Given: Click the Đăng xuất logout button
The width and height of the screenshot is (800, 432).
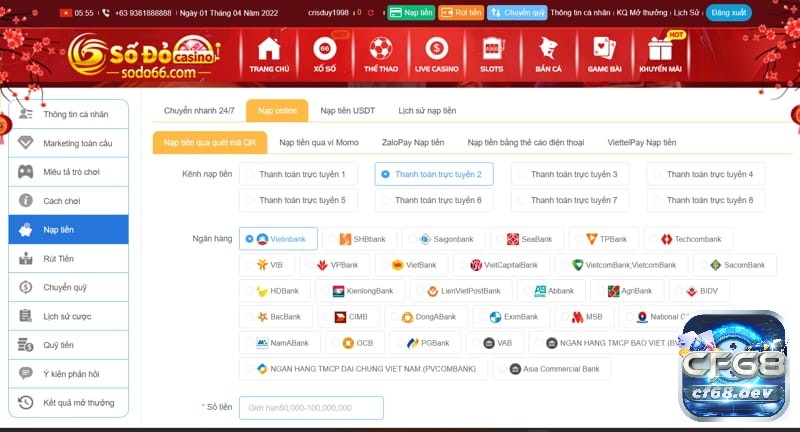Looking at the screenshot, I should (729, 13).
